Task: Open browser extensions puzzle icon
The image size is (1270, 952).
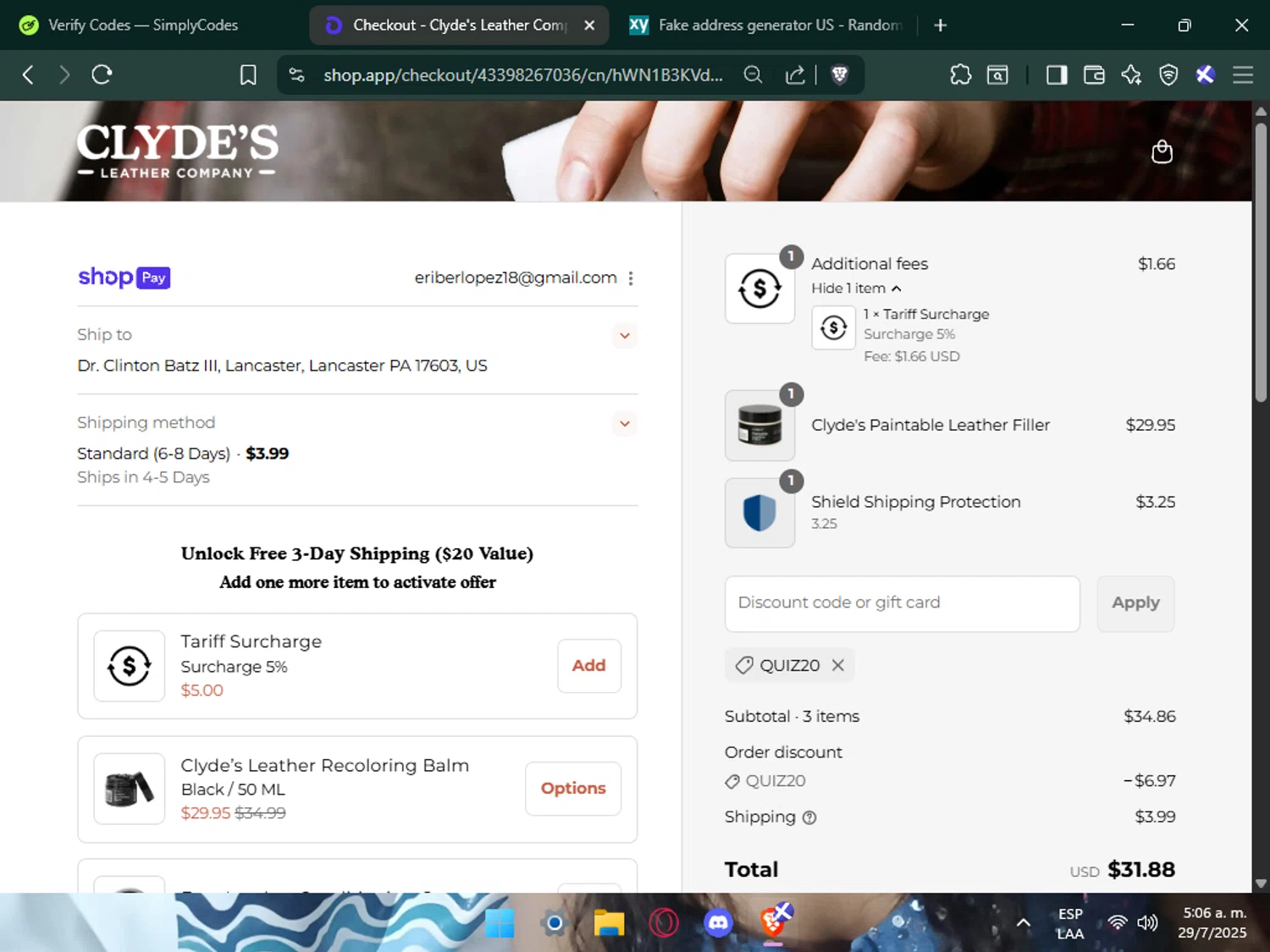Action: pos(961,75)
